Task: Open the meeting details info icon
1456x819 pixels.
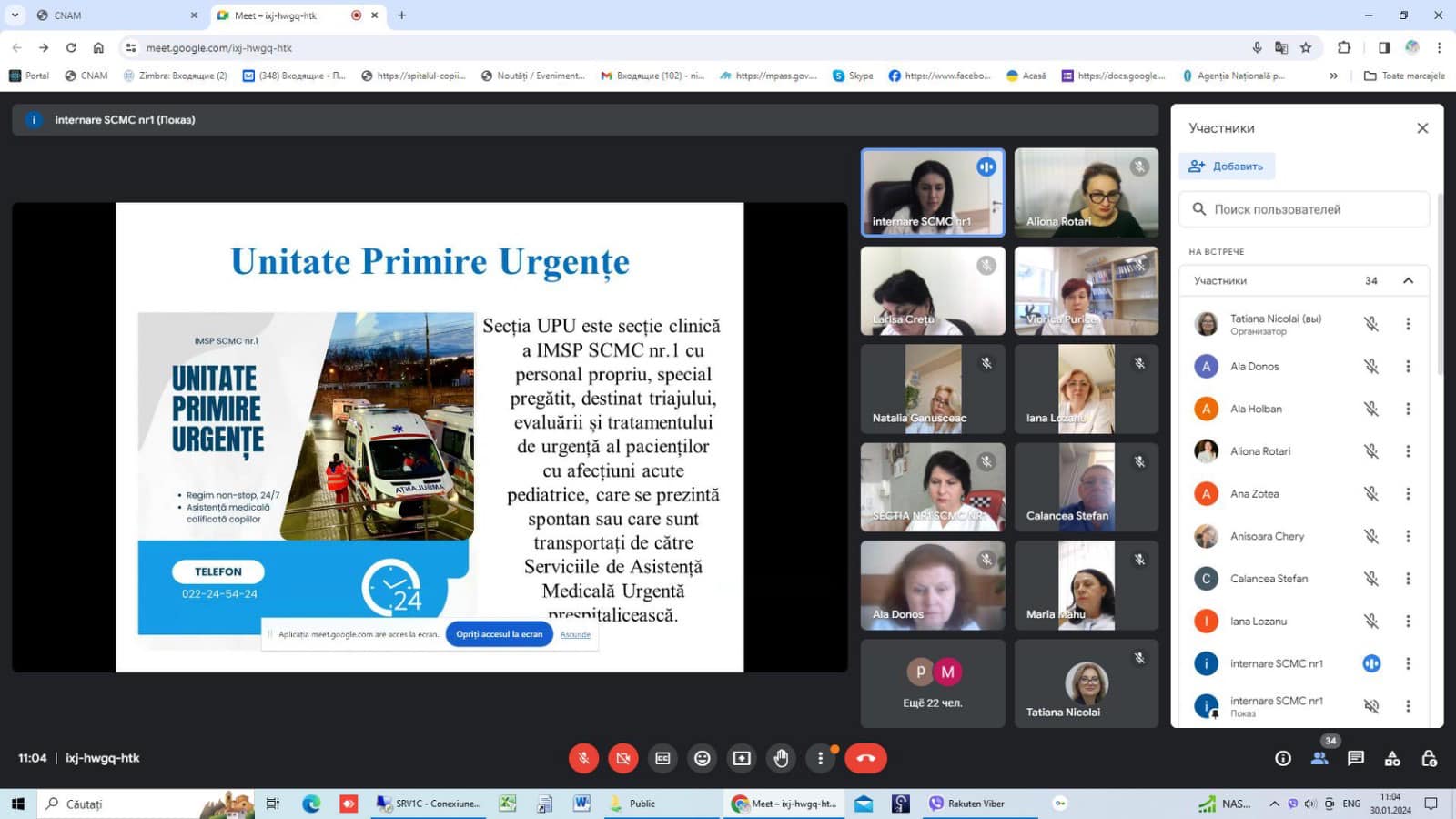Action: coord(1283,758)
